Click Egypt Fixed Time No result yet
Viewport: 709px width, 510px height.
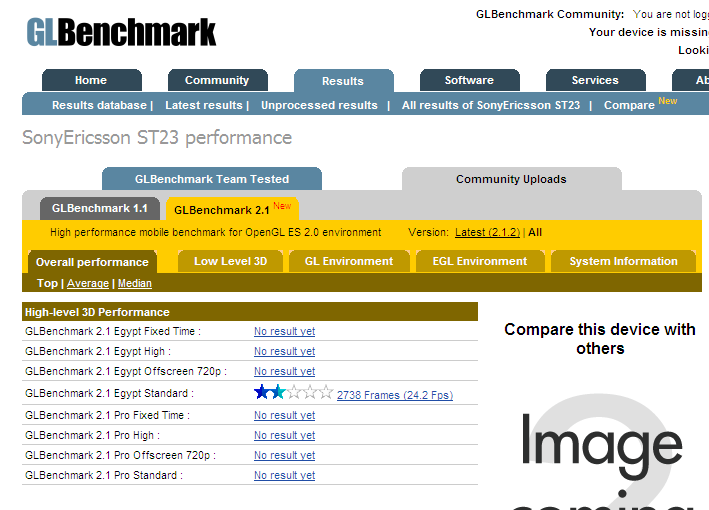(284, 331)
